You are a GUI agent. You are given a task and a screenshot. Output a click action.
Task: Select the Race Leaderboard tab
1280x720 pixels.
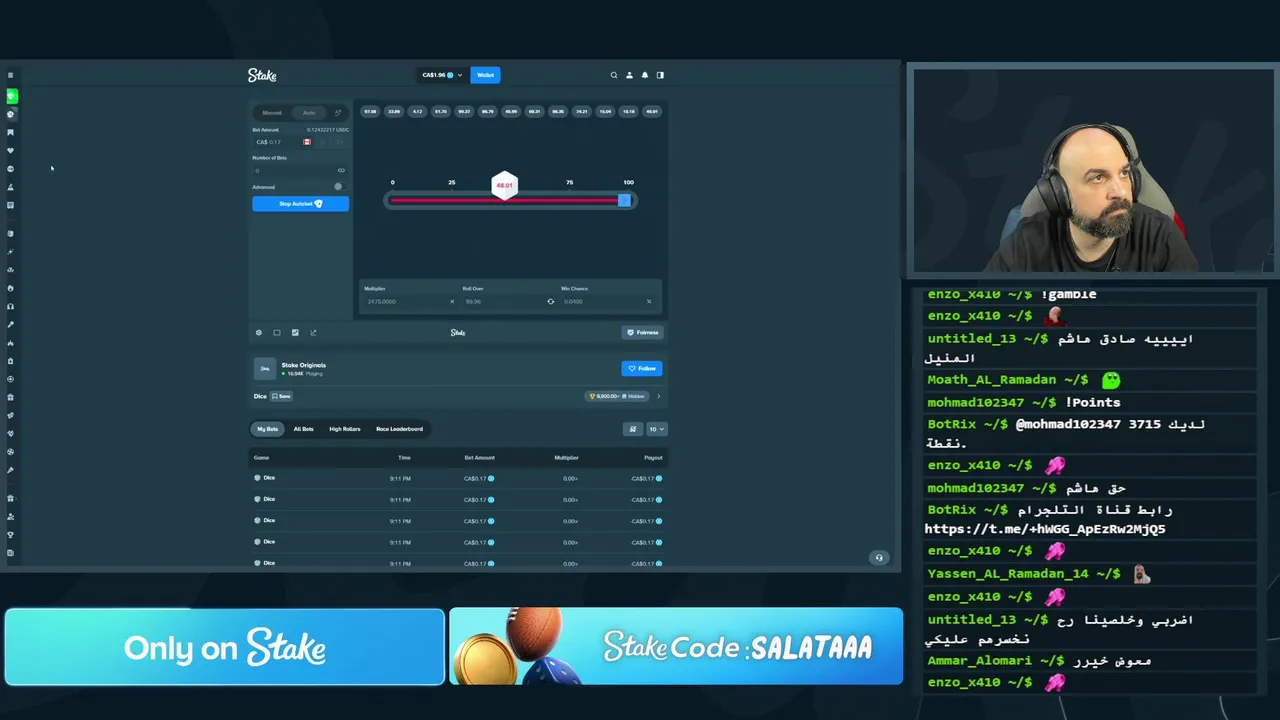399,429
